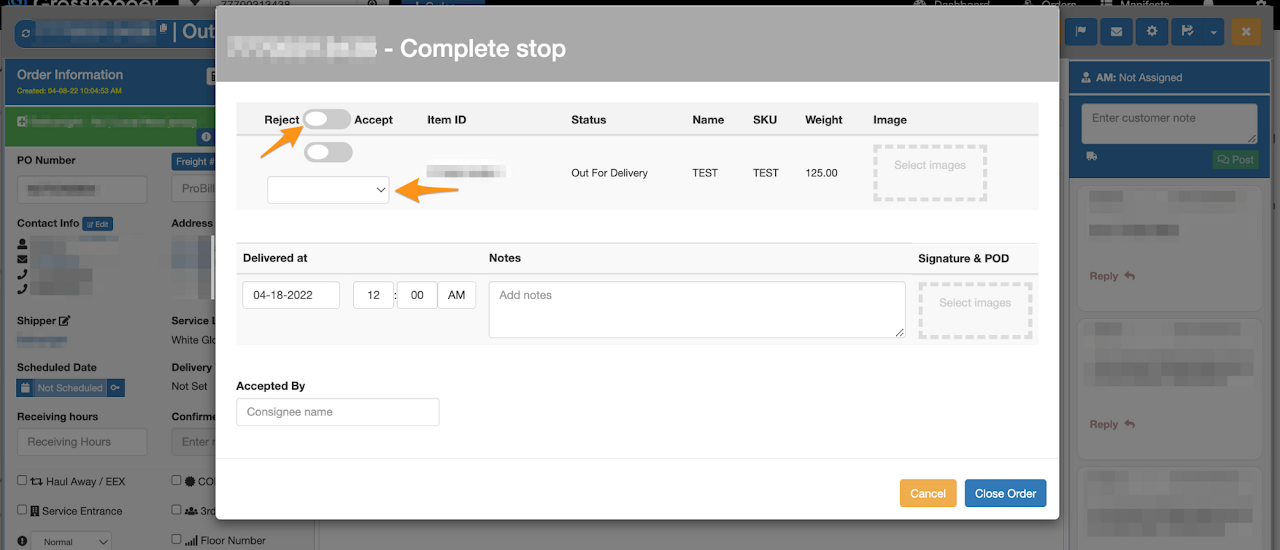Select images for Signature & POD
The height and width of the screenshot is (550, 1280).
click(975, 310)
